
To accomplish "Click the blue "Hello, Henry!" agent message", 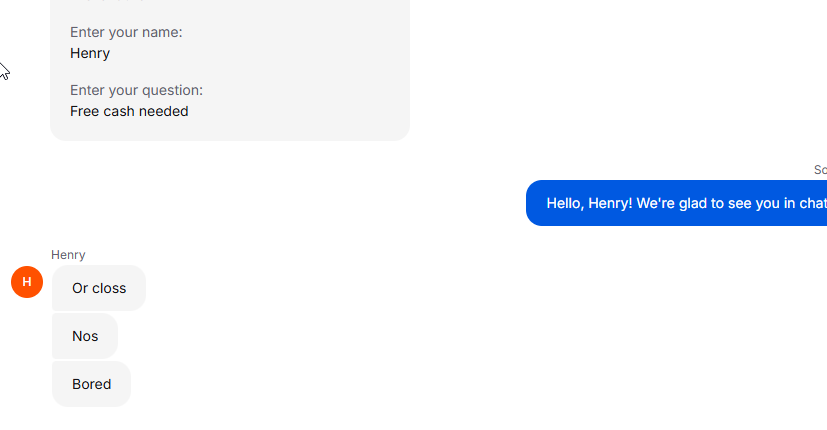I will (676, 203).
